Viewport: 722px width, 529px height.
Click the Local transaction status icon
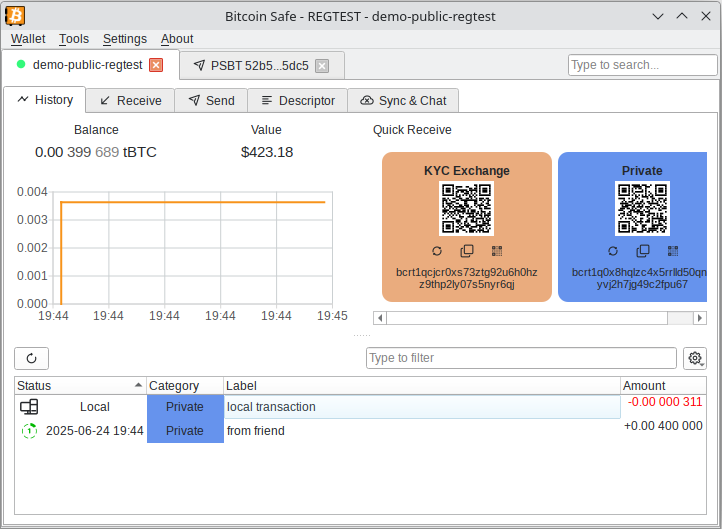click(x=29, y=407)
